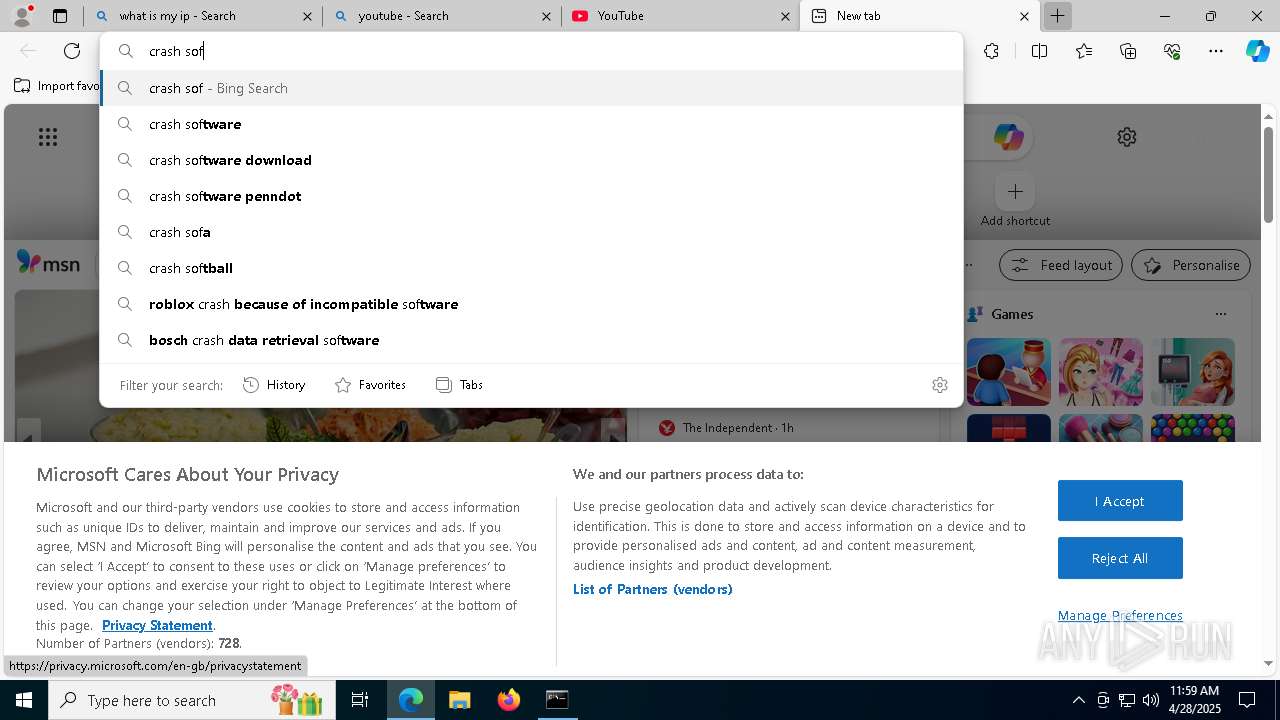Open the Edge profile icon
Viewport: 1280px width, 720px height.
[22, 16]
